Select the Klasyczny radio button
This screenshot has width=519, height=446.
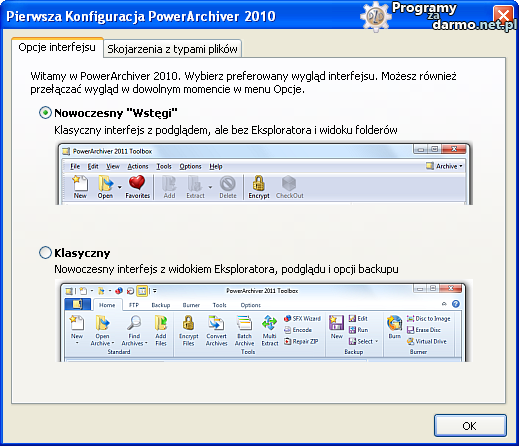click(45, 253)
